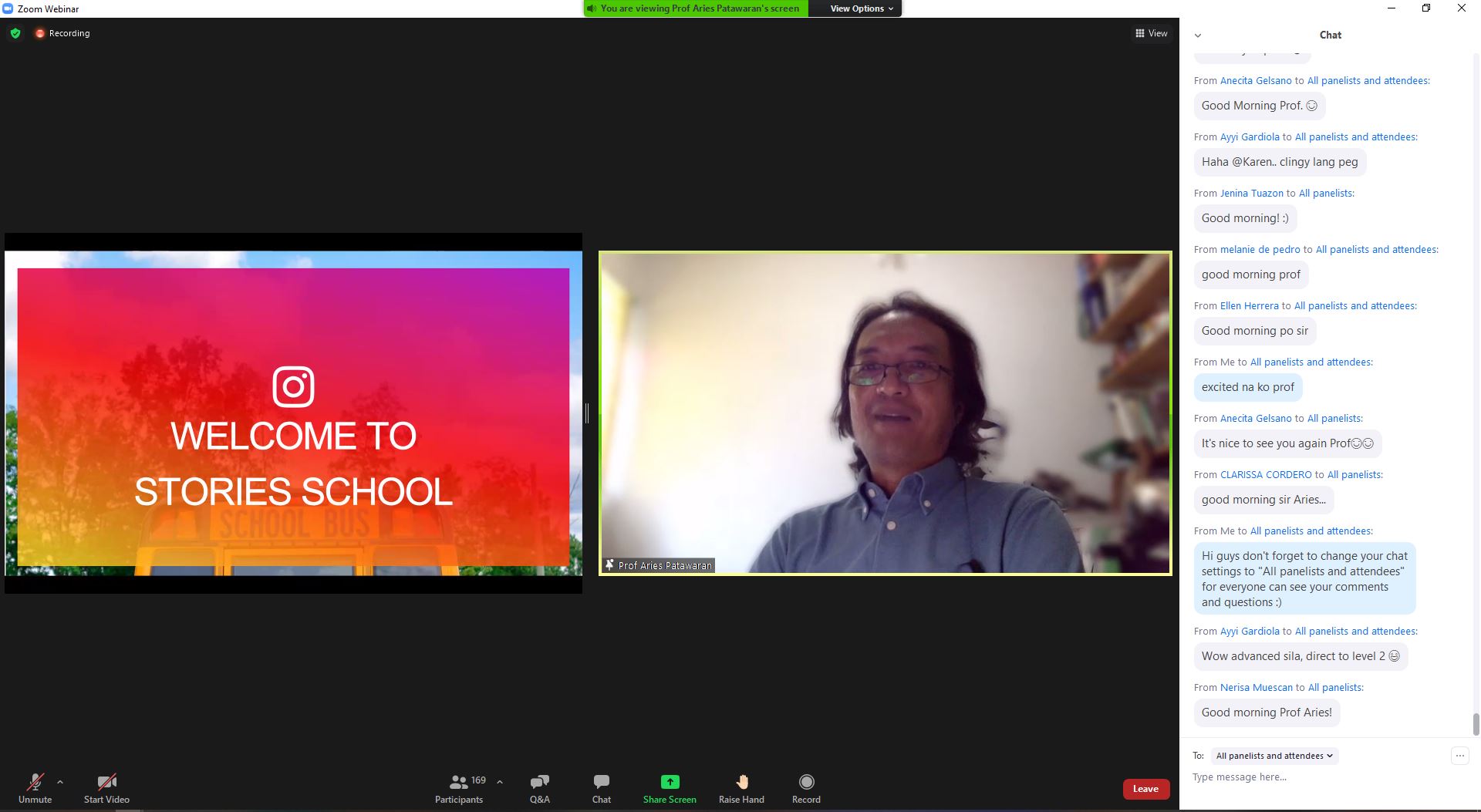Click message 'Wow advanced sila, direct to level 2'
The image size is (1481, 812).
[x=1301, y=656]
